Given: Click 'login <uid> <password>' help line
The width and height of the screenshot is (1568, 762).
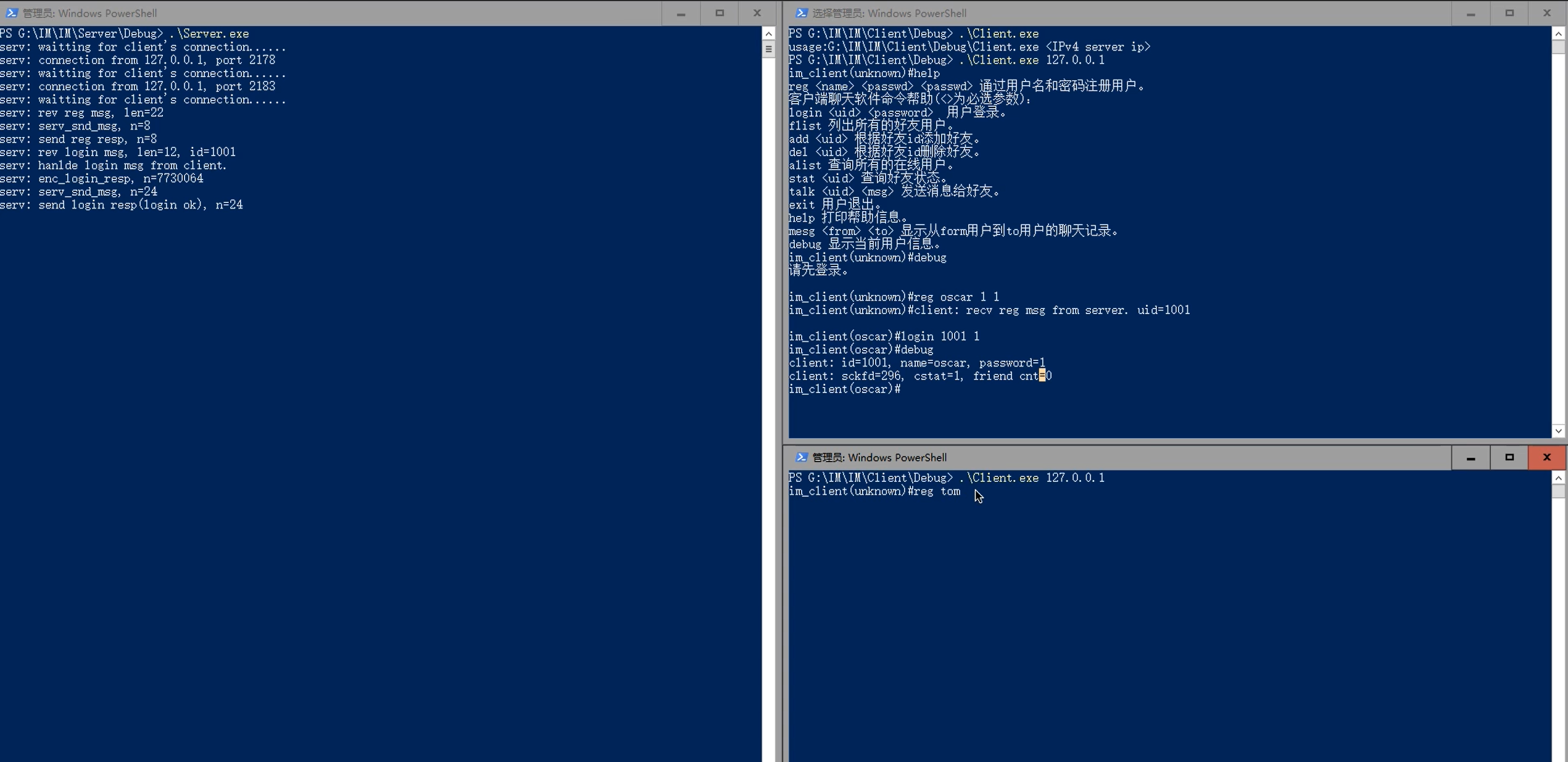Looking at the screenshot, I should point(898,112).
